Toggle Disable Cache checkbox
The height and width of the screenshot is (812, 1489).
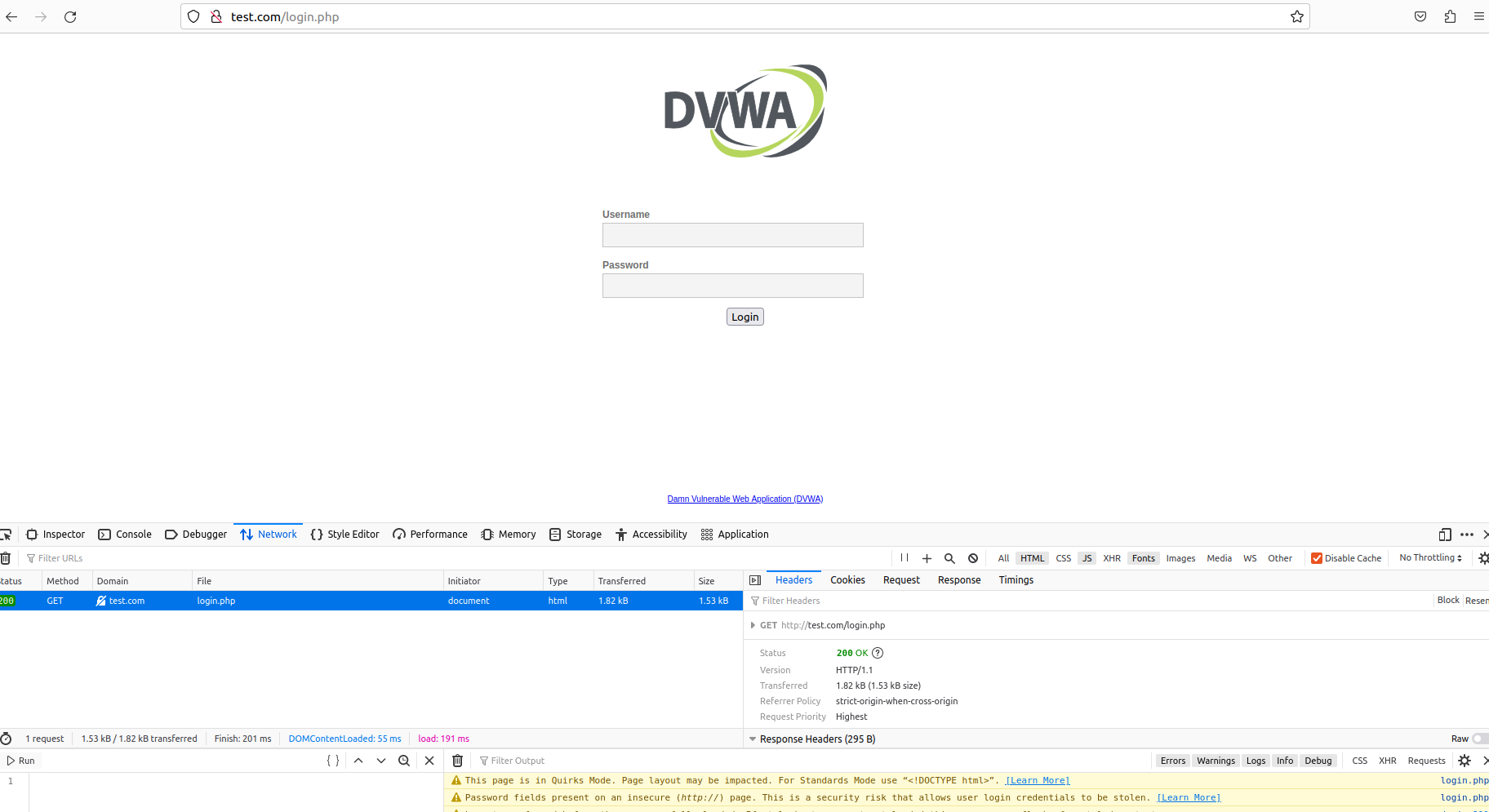[1316, 558]
